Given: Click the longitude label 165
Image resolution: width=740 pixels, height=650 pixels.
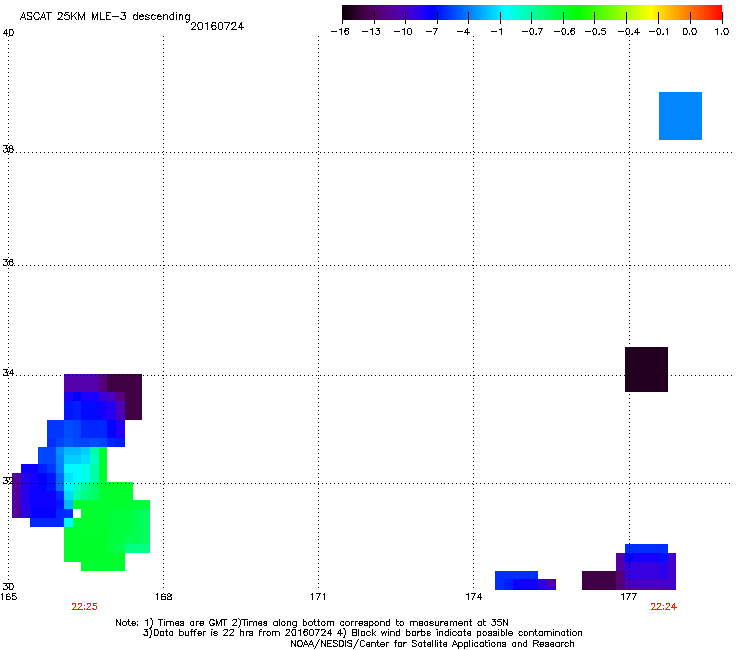Looking at the screenshot, I should (x=9, y=597).
